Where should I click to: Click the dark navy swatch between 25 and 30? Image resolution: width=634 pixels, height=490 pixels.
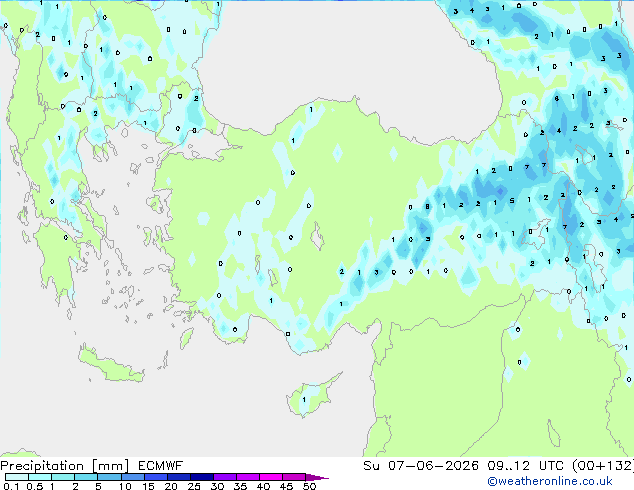pos(201,477)
